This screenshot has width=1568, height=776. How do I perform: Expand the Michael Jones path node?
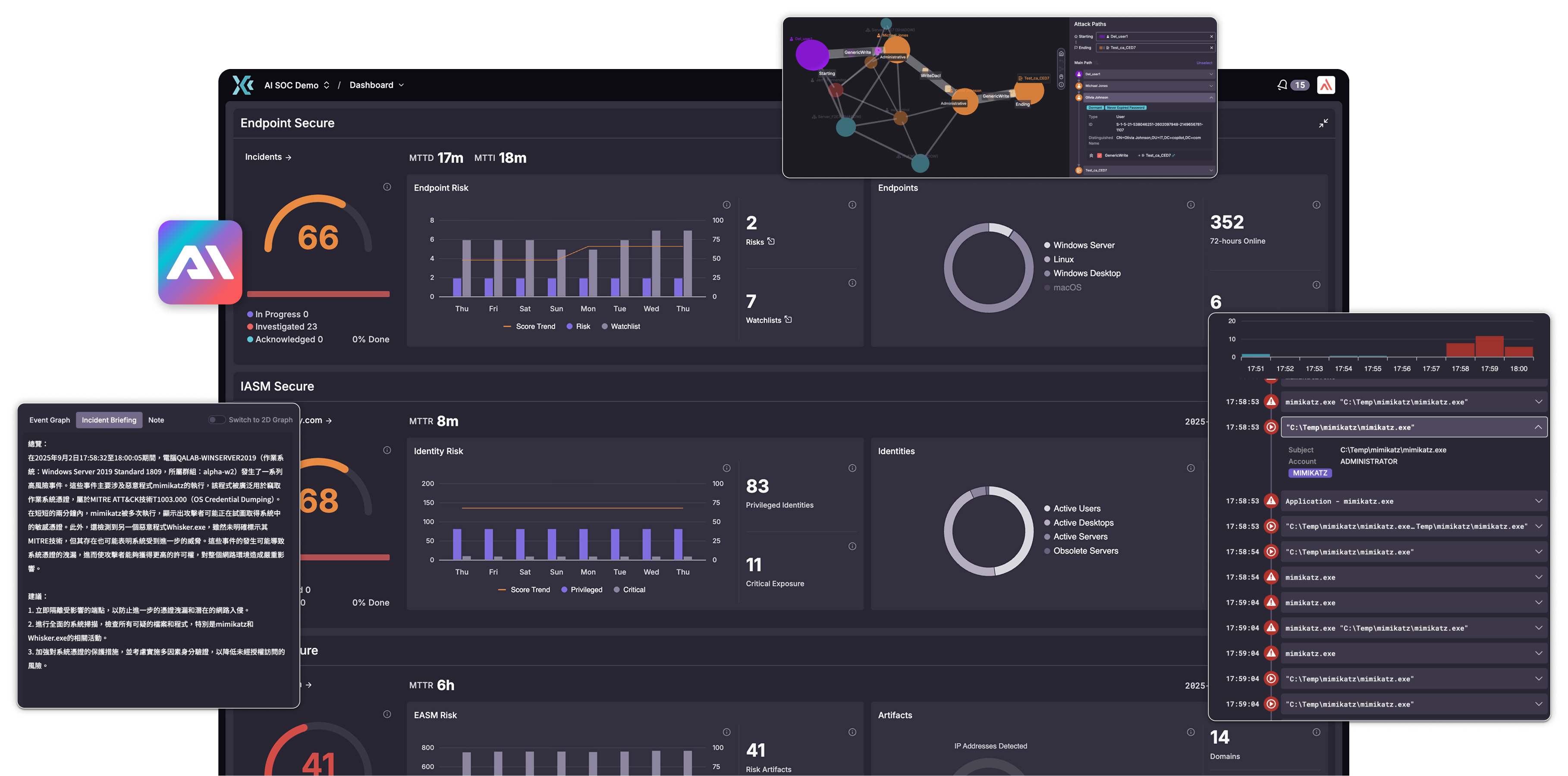(1211, 86)
